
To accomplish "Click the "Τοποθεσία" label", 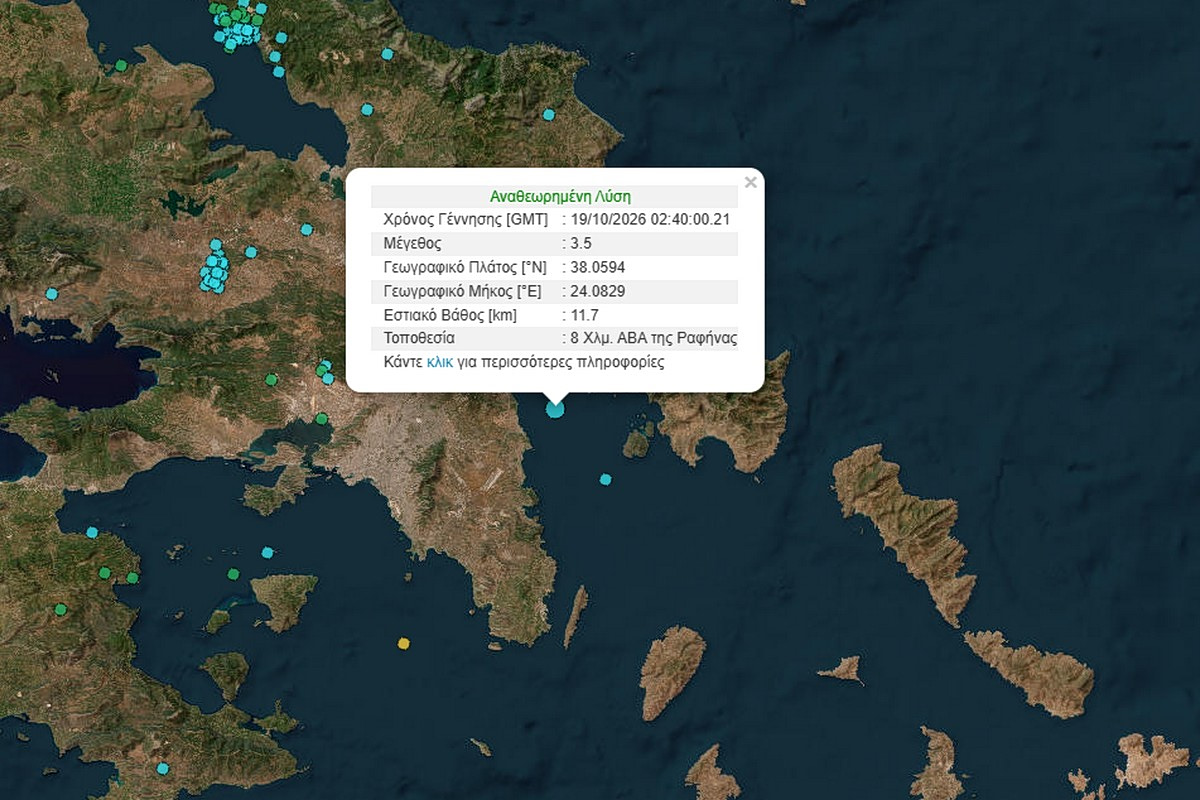I will coord(419,338).
